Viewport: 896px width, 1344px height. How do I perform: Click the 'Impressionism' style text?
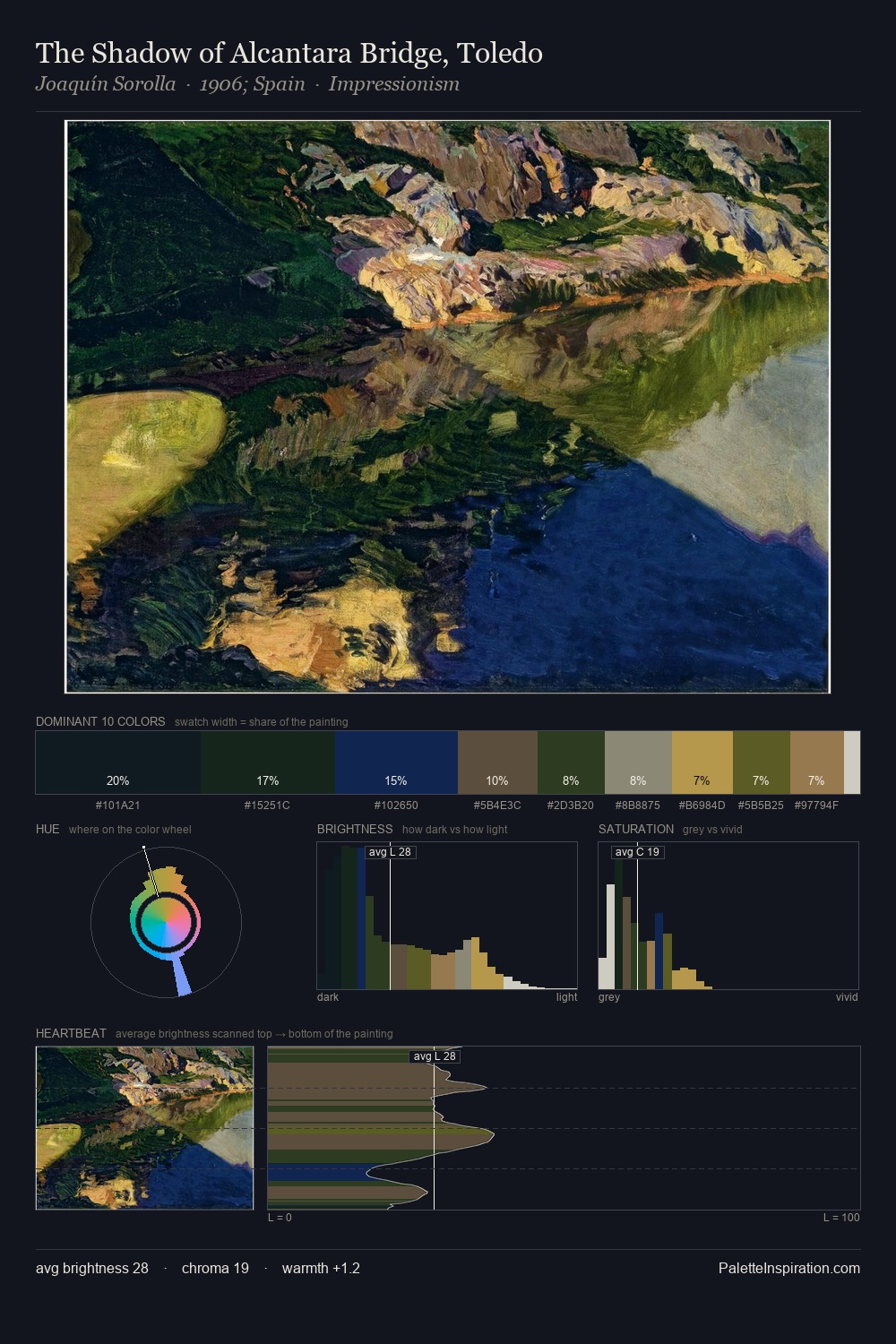[x=394, y=84]
